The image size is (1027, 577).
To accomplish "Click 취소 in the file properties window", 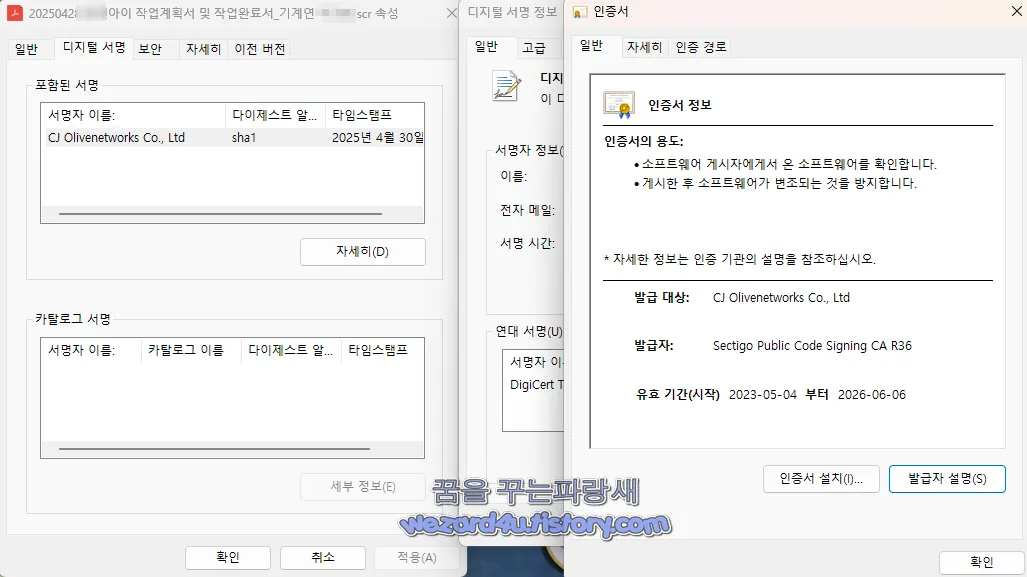I will coord(323,557).
